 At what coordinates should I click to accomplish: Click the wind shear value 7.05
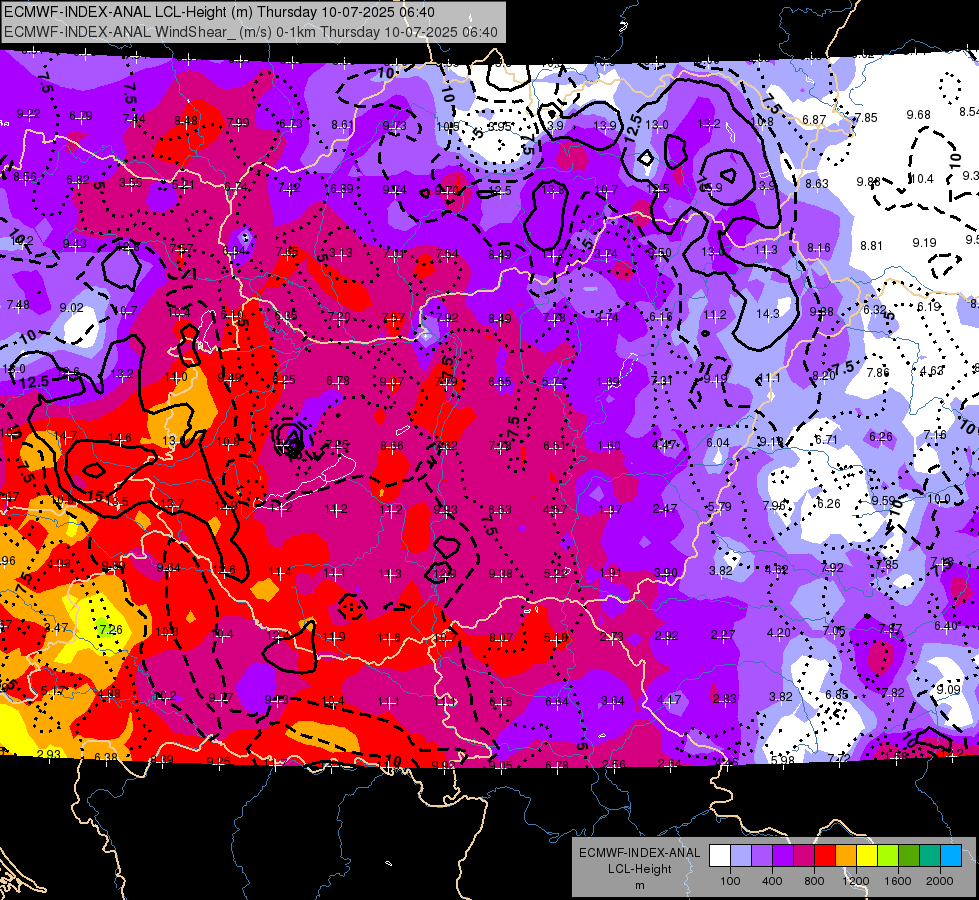(834, 631)
